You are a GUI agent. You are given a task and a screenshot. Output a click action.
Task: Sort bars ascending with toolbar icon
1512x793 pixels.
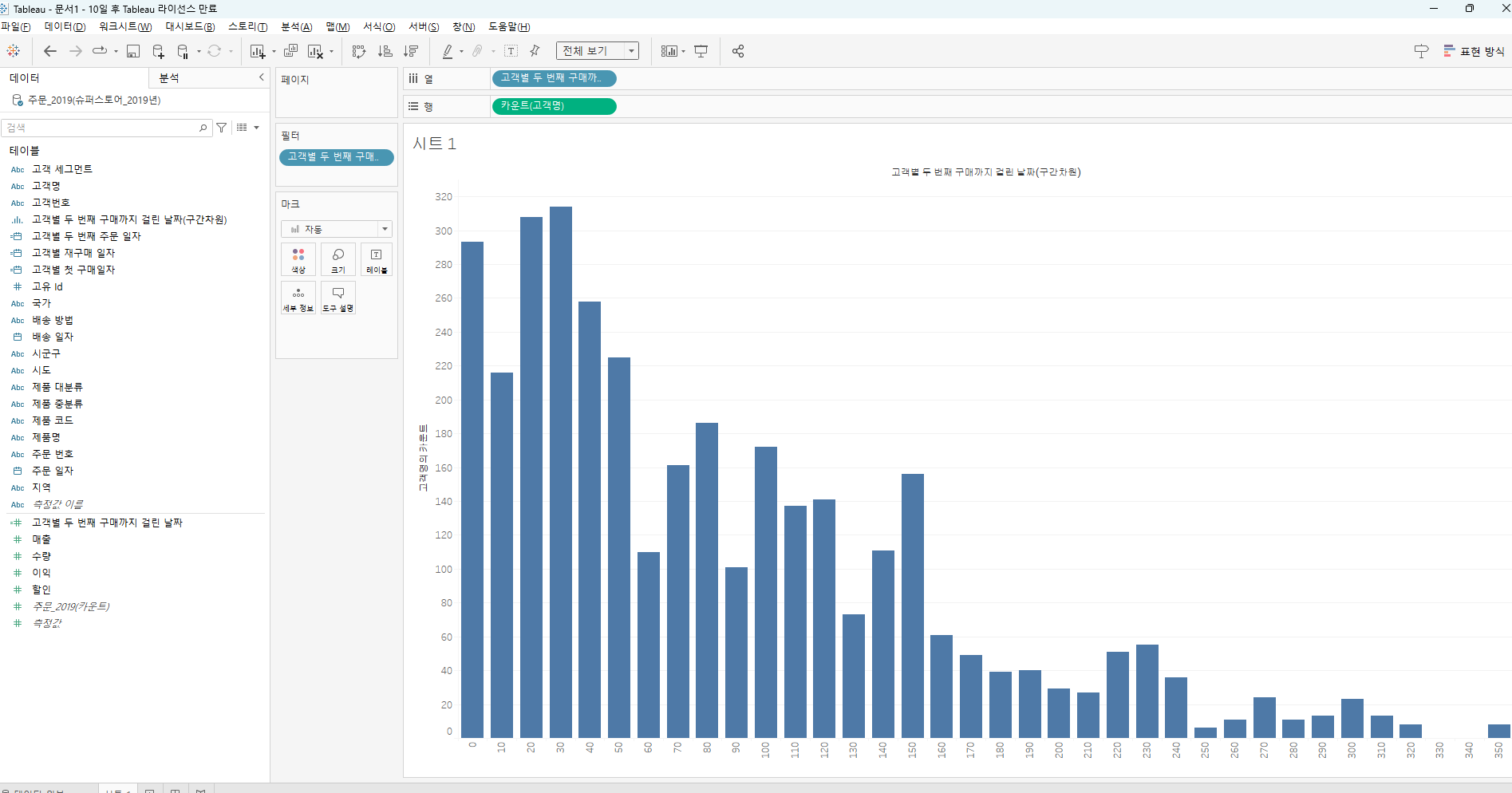point(385,51)
